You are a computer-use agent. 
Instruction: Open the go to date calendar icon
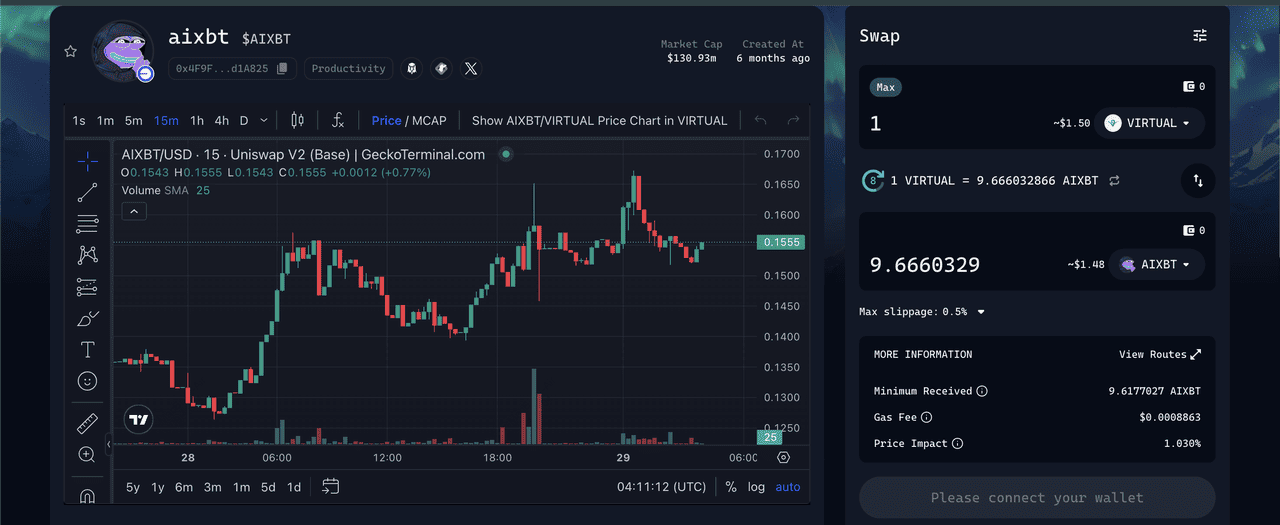point(331,487)
